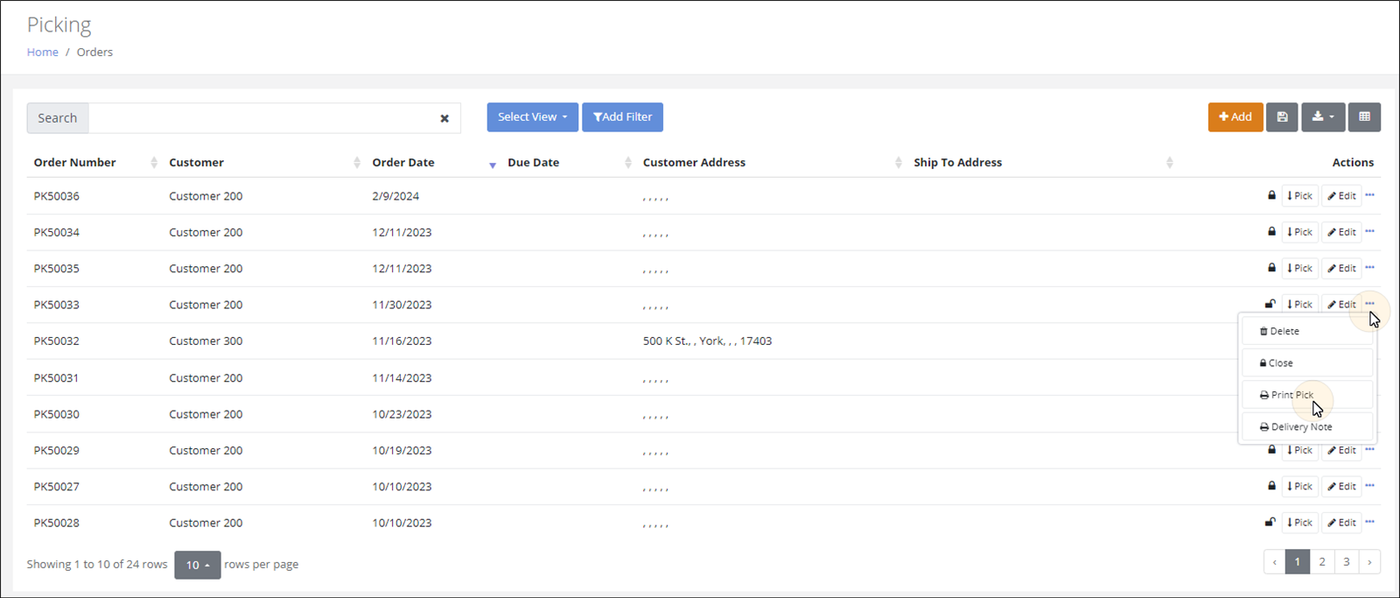Click the open padlock icon for PK50028
Image resolution: width=1400 pixels, height=598 pixels.
1271,522
